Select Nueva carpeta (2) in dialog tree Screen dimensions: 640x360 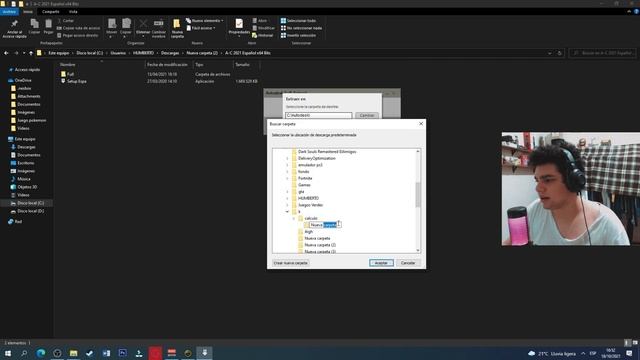pos(320,245)
